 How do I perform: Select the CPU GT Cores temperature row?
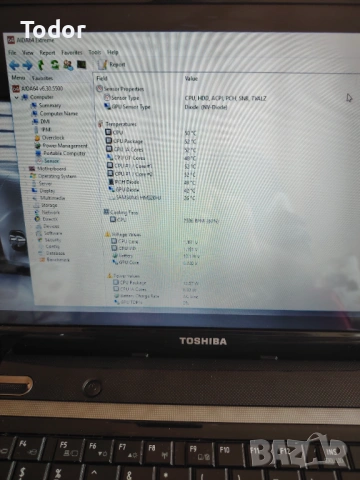[x=126, y=157]
